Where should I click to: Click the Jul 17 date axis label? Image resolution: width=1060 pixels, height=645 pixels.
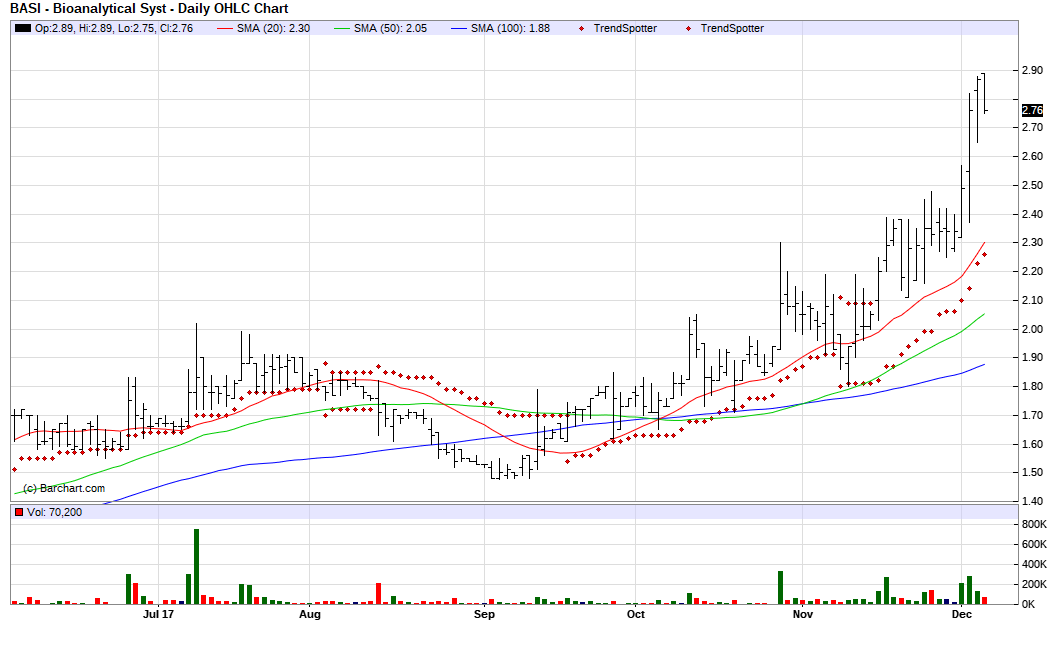pos(159,614)
